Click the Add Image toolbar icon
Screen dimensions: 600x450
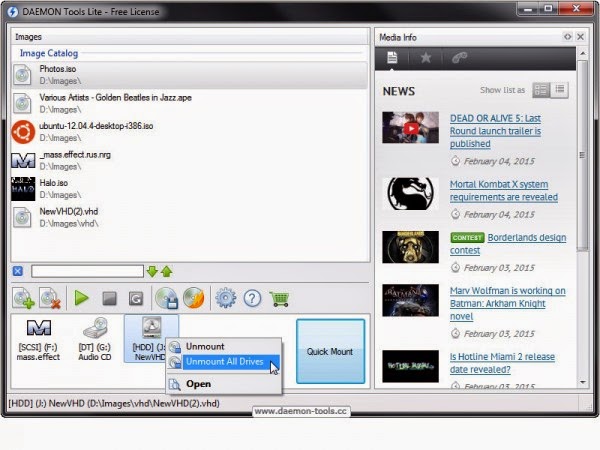(23, 298)
